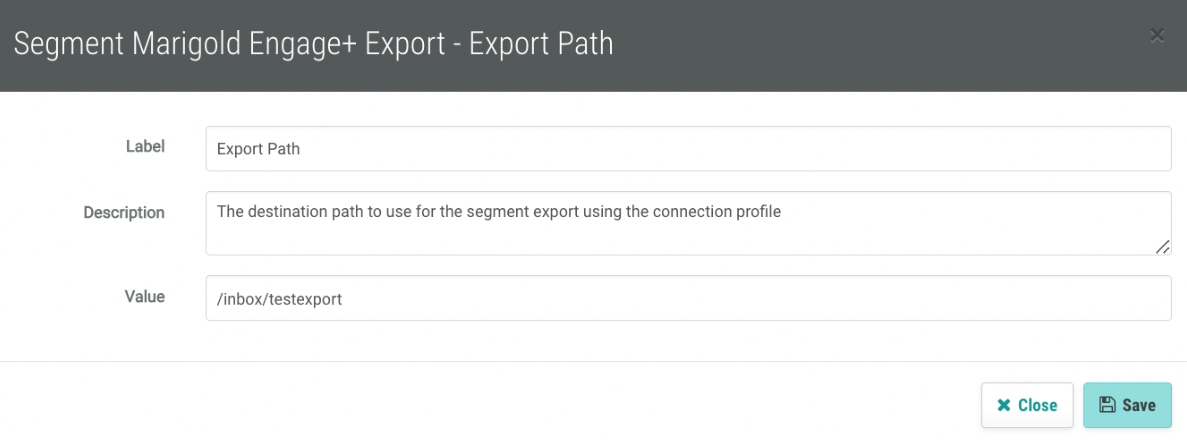This screenshot has height=443, width=1187.
Task: Click the "Description" field caption
Action: [x=124, y=212]
